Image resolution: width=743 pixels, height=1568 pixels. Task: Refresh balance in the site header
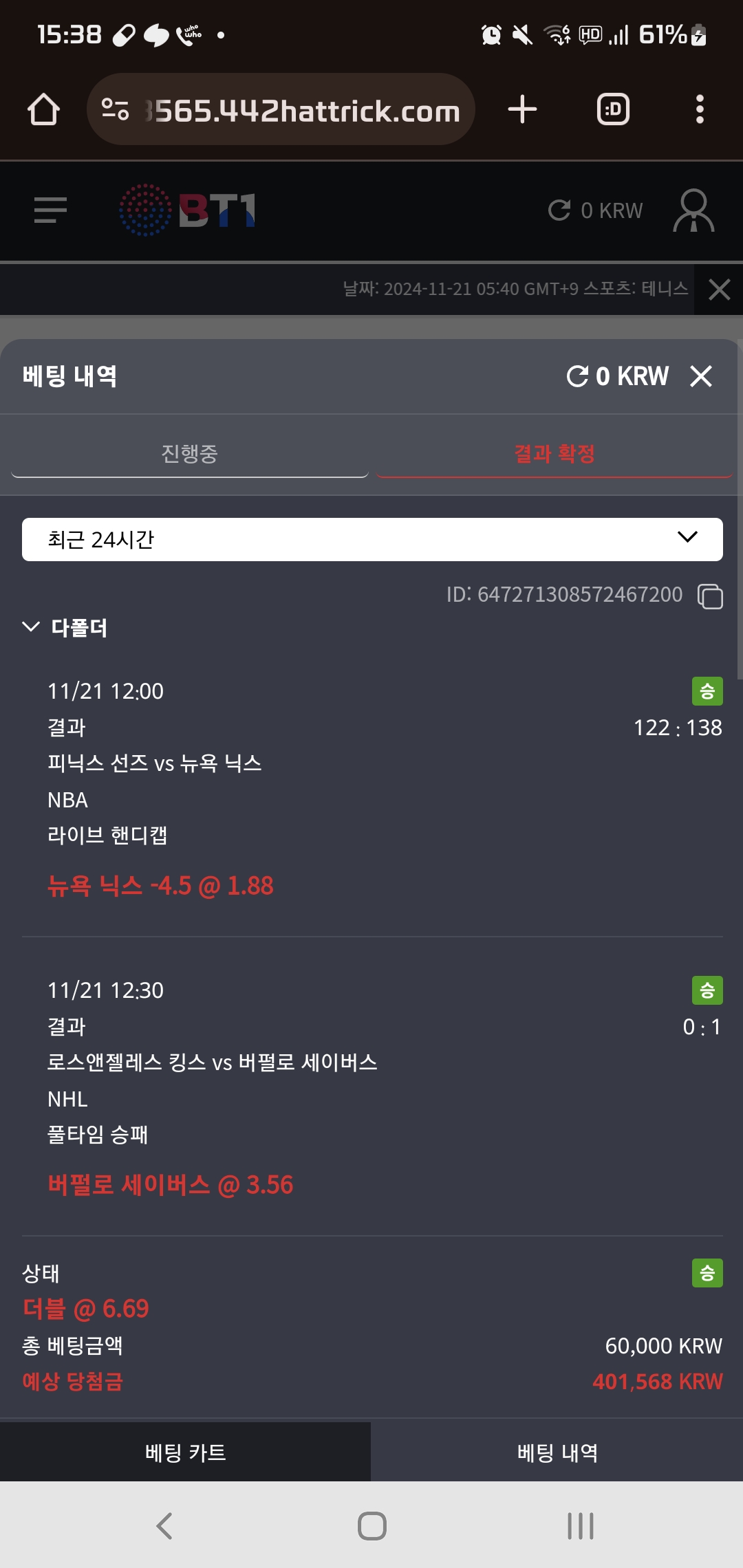559,210
